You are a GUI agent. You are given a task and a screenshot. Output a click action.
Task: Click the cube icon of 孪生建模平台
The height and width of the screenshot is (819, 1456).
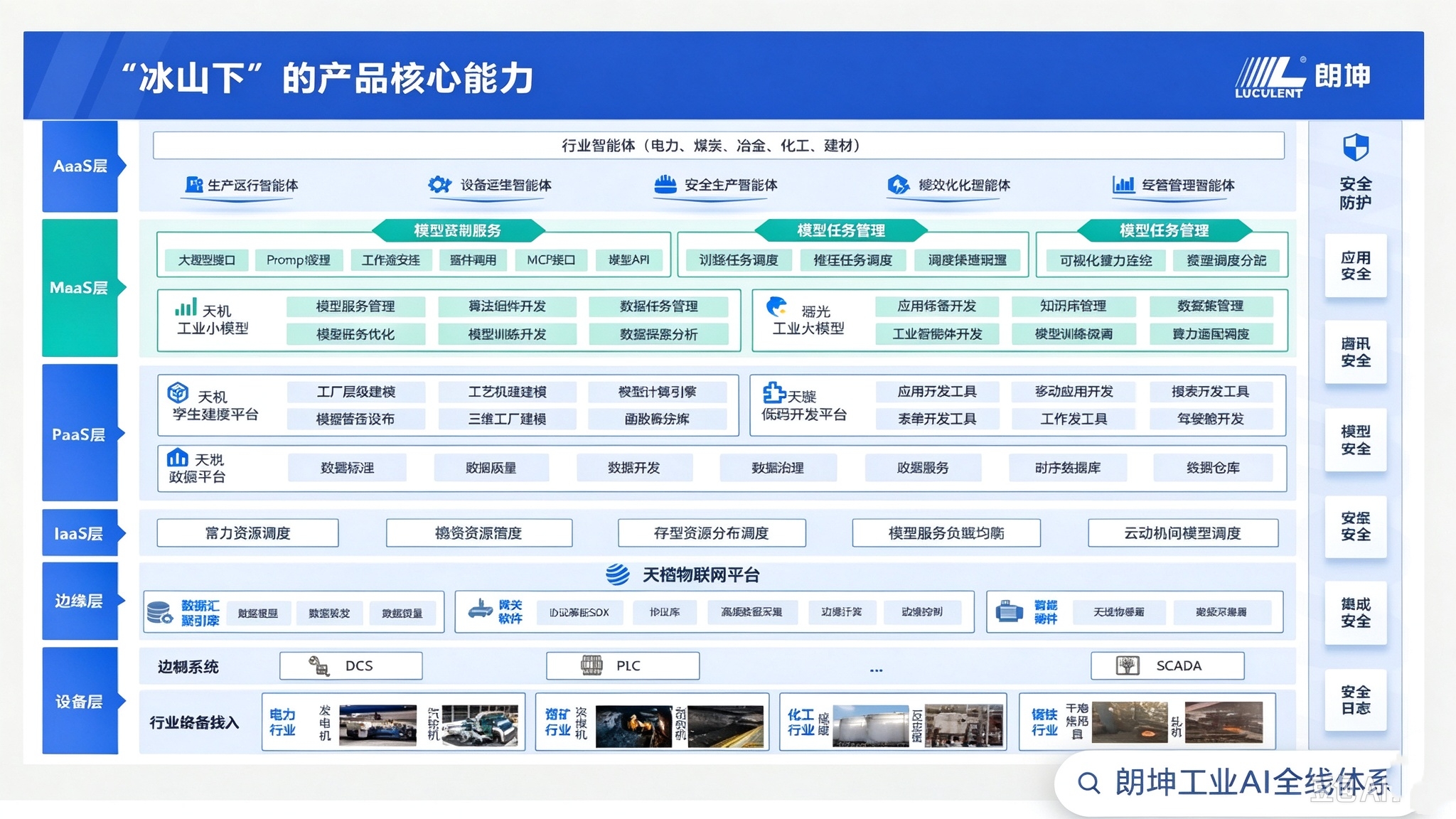pos(178,392)
